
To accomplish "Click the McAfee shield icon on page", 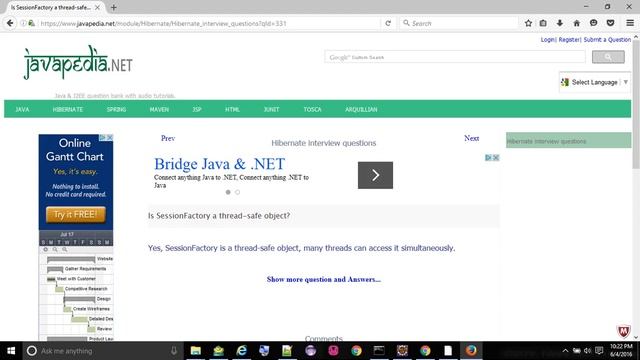I will tap(623, 331).
